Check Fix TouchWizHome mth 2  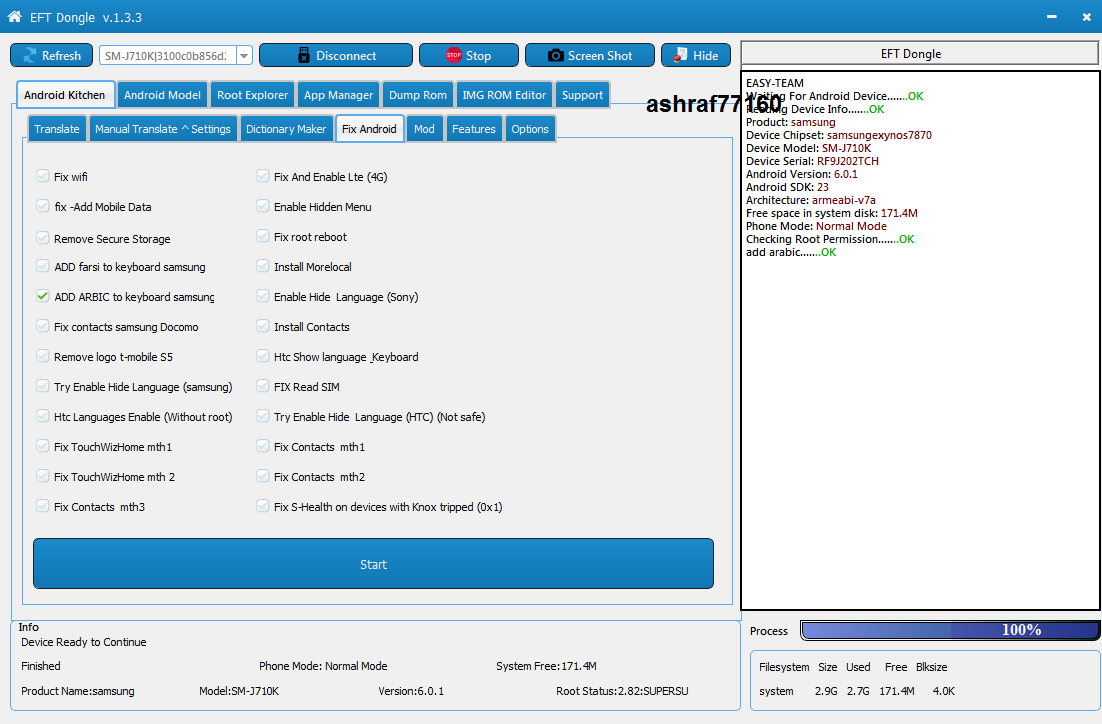click(x=43, y=476)
